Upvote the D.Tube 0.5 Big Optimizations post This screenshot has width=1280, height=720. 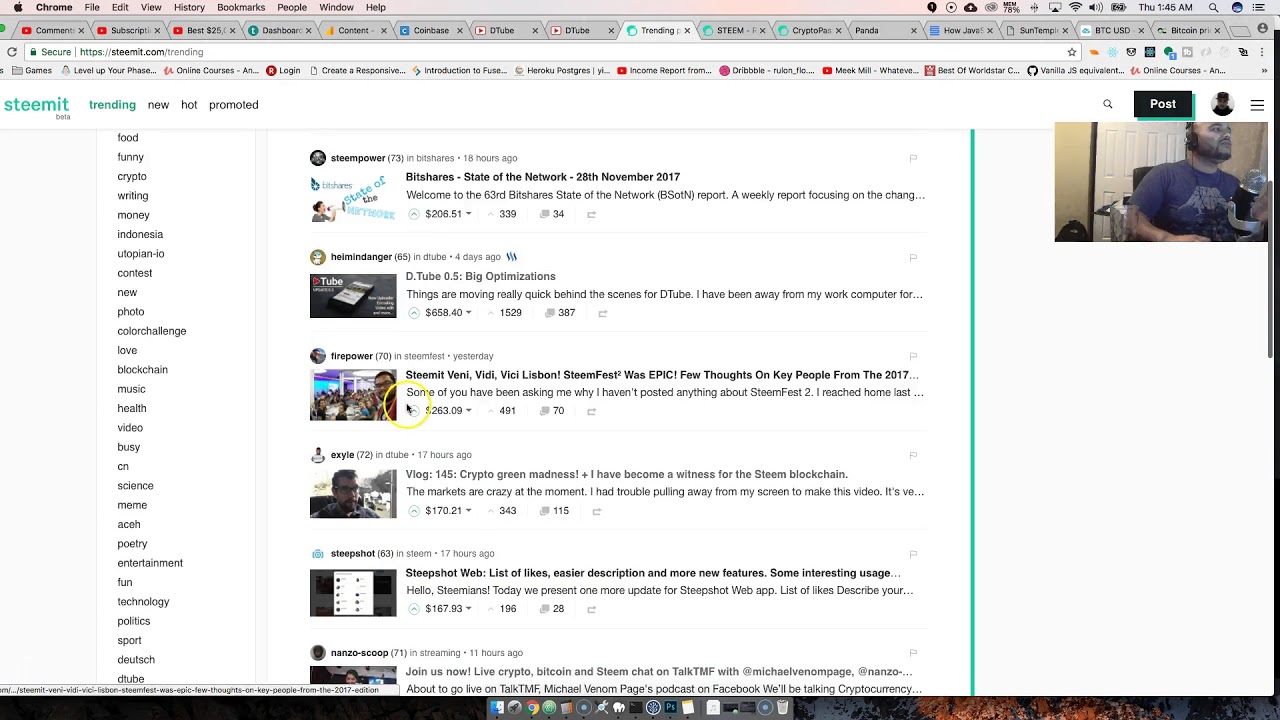point(414,313)
